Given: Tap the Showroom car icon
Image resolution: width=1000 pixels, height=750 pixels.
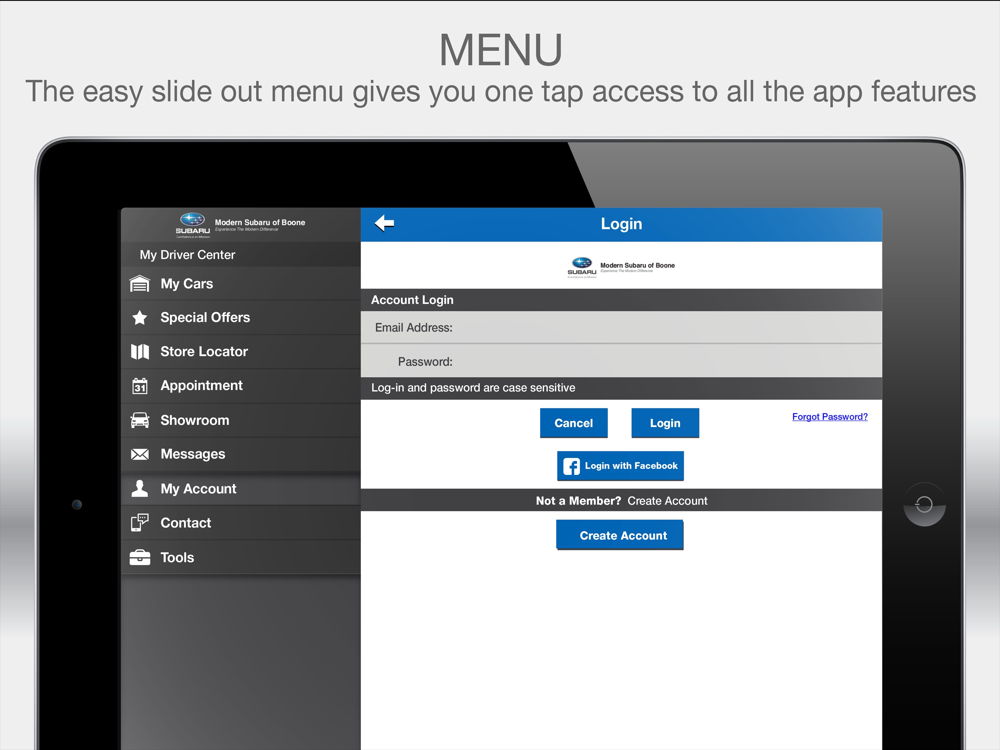Looking at the screenshot, I should click(x=140, y=421).
